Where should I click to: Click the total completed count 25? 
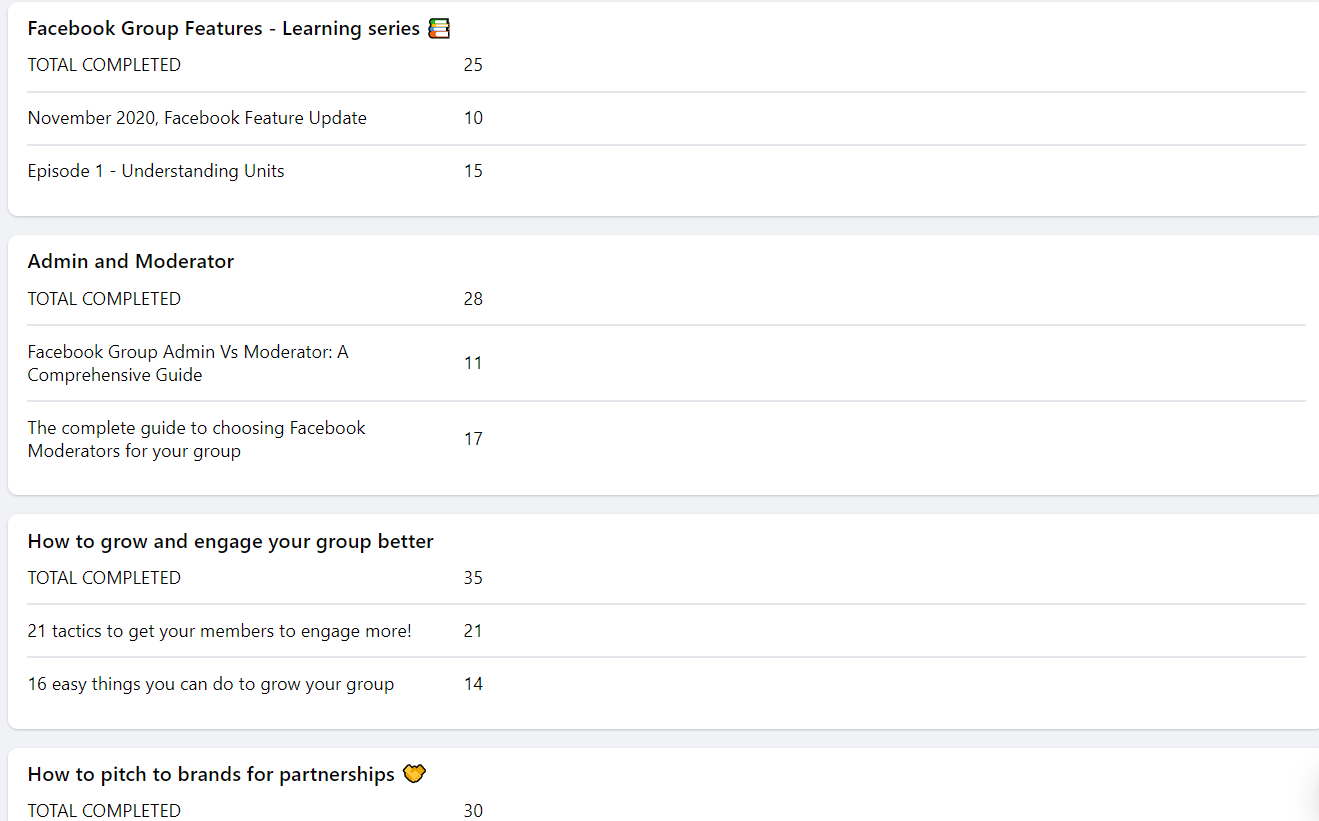473,65
